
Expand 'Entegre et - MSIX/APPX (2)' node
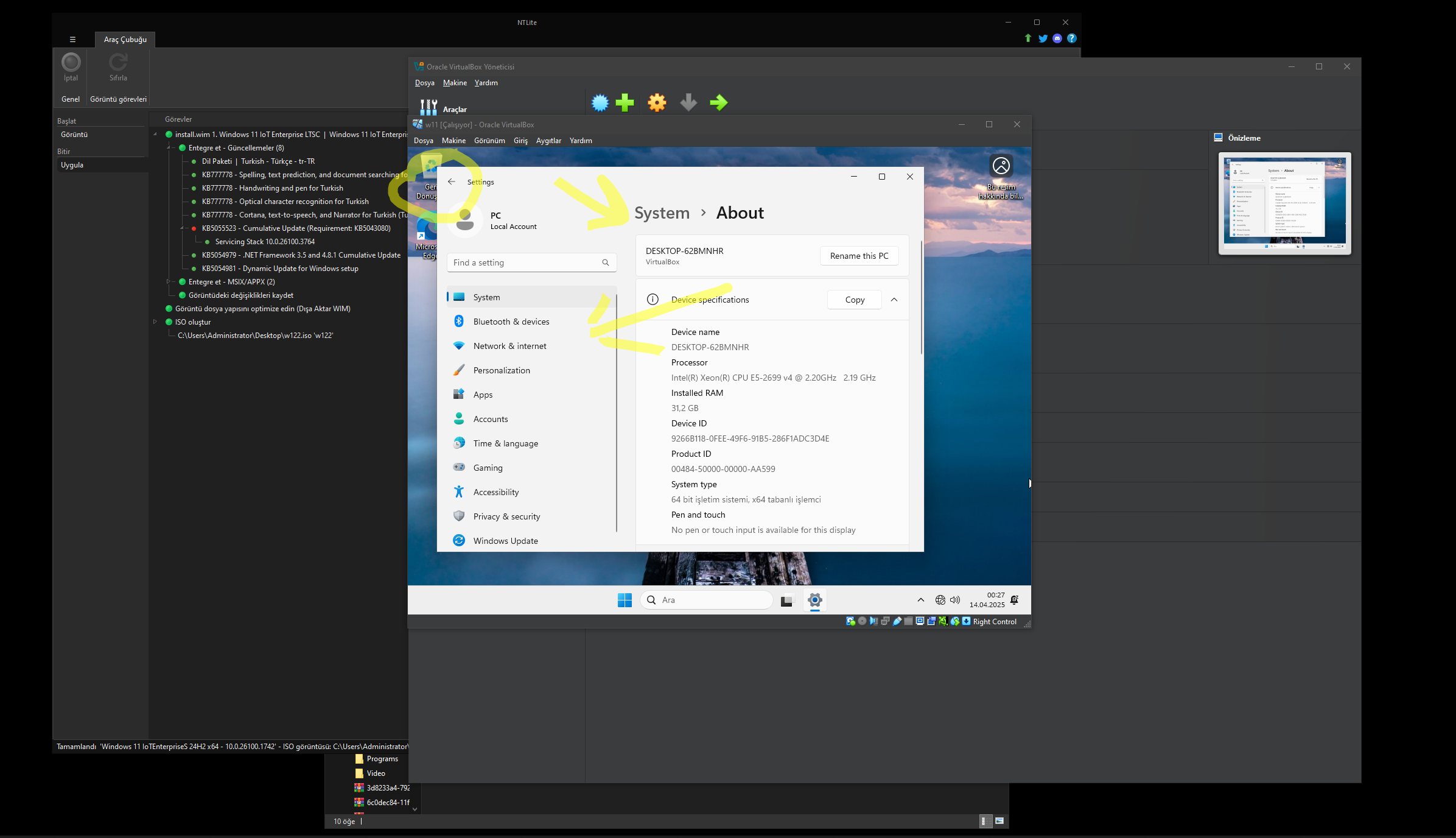point(169,281)
